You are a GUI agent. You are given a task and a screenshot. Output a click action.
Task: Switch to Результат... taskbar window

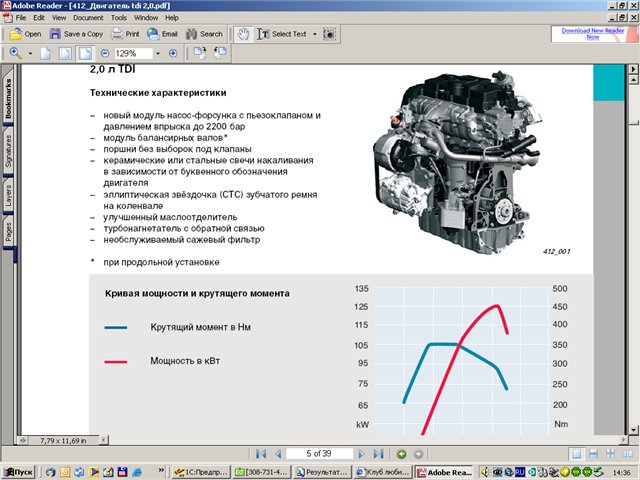(322, 472)
